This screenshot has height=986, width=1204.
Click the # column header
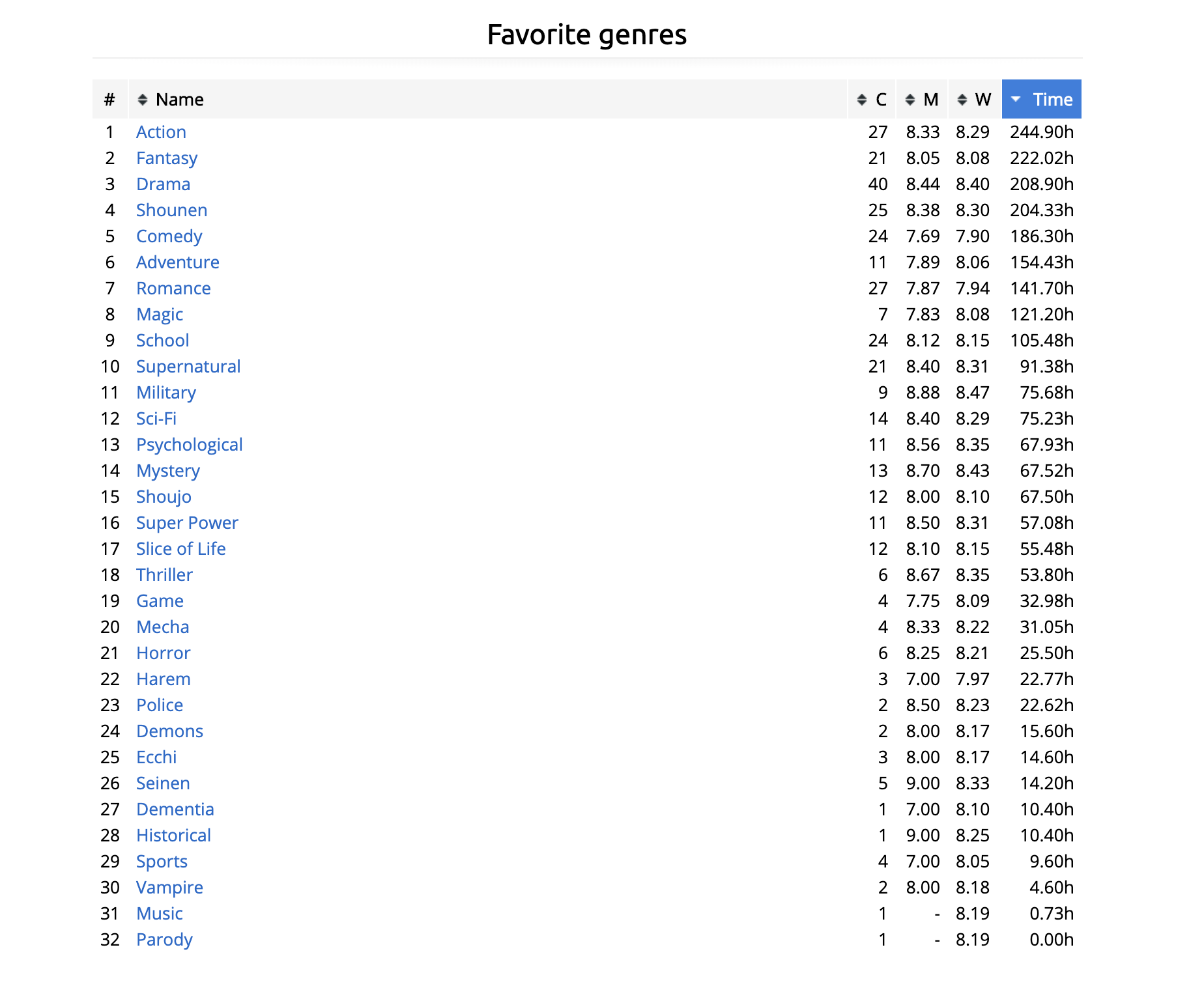coord(109,99)
